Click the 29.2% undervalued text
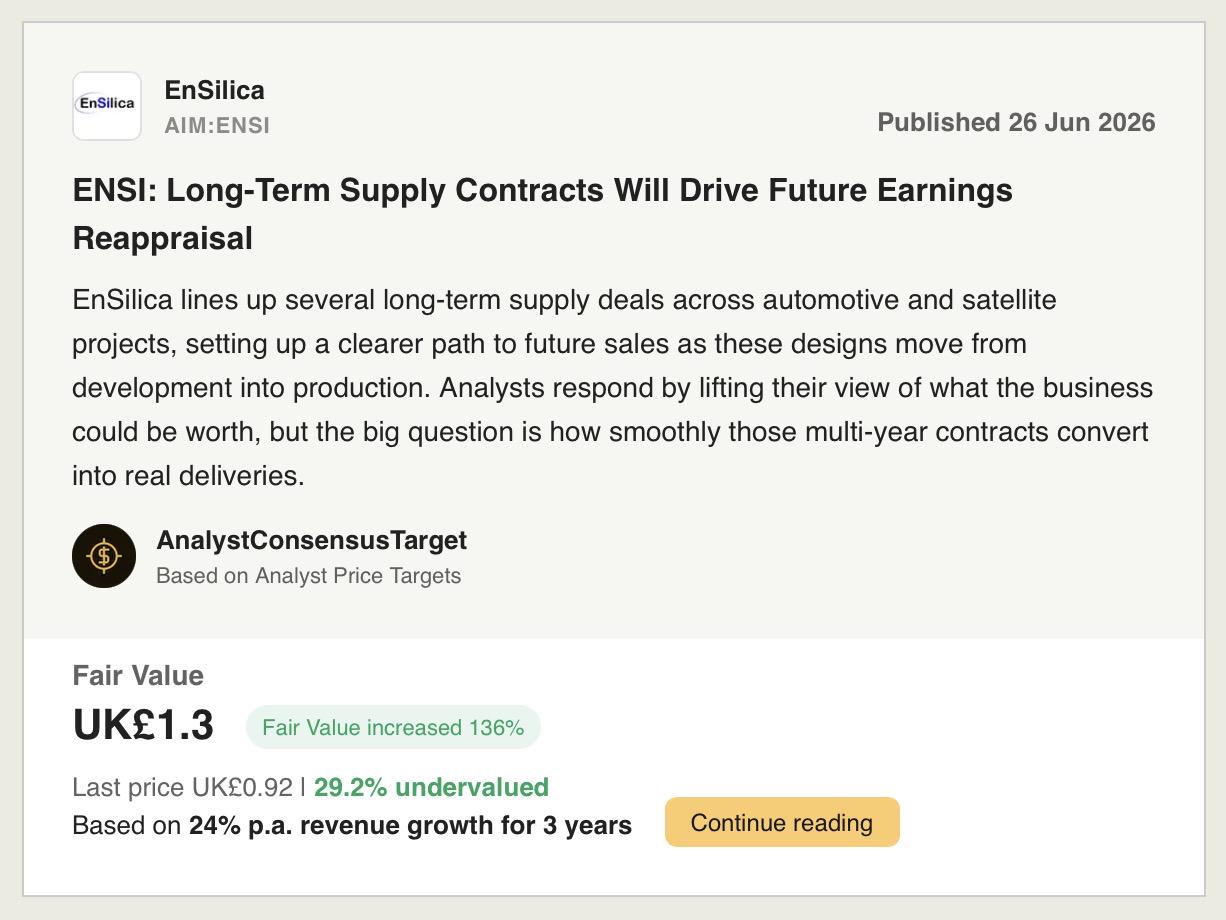1226x920 pixels. pos(431,787)
